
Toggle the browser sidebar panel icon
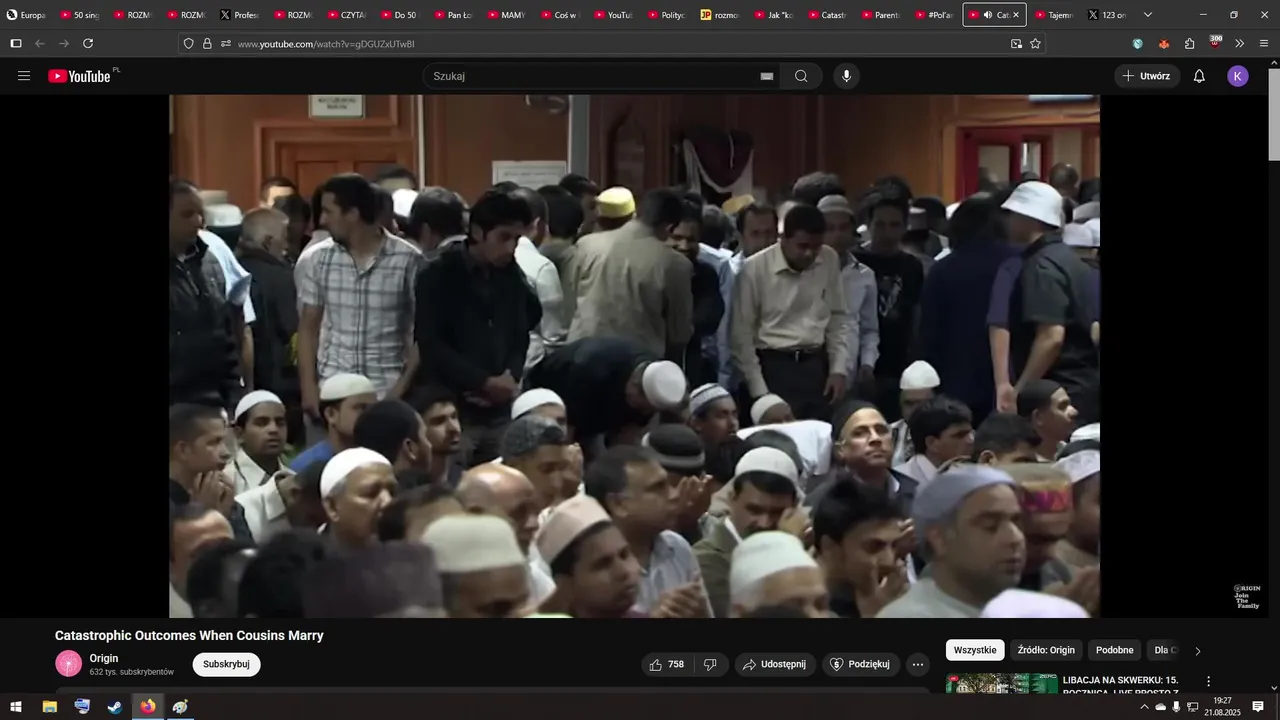pos(16,44)
